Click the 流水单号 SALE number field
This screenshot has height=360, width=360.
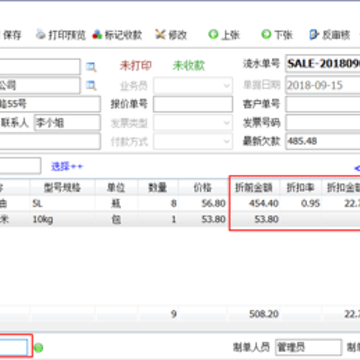coord(323,64)
